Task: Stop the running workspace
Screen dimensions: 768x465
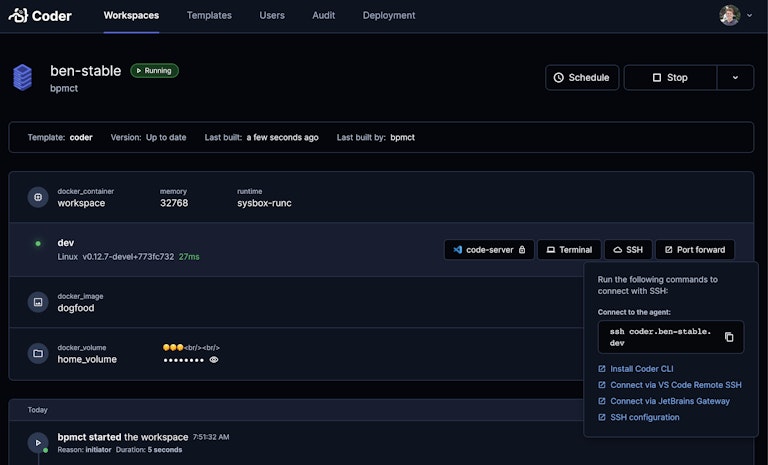Action: (x=670, y=78)
